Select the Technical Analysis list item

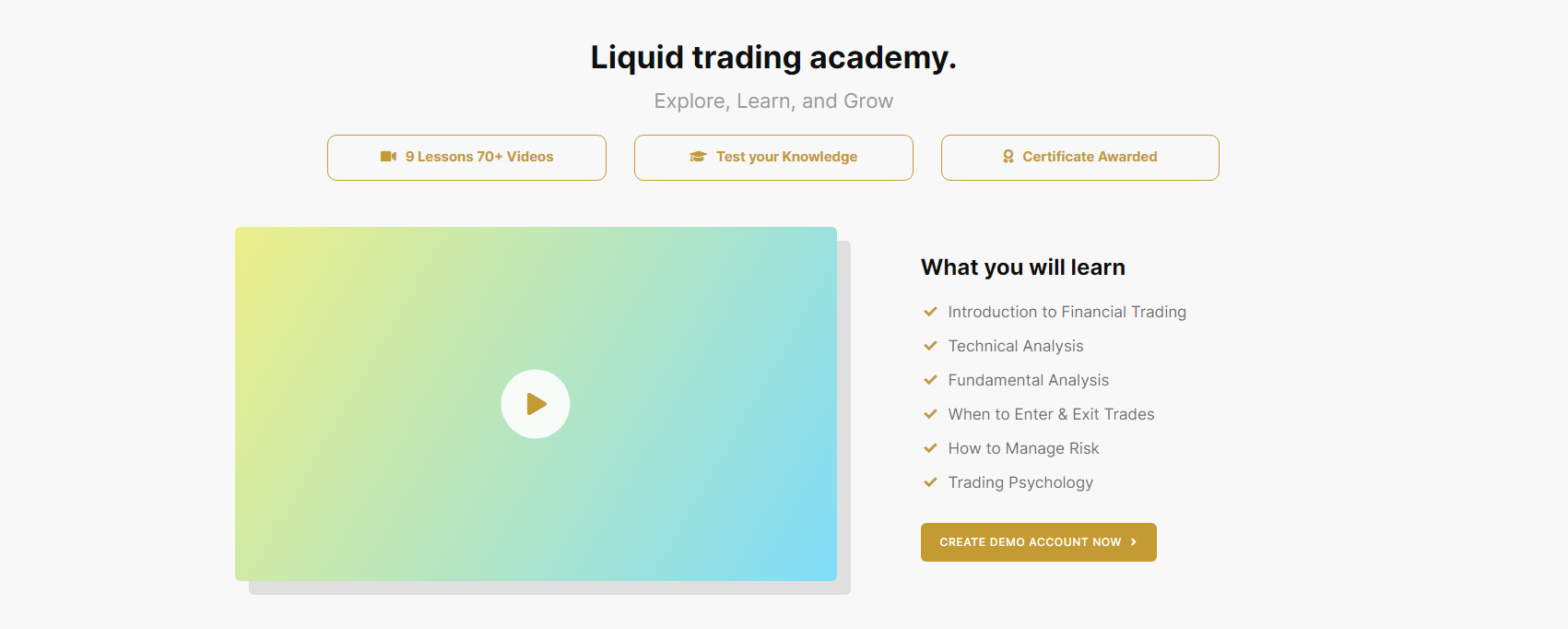(x=1015, y=346)
